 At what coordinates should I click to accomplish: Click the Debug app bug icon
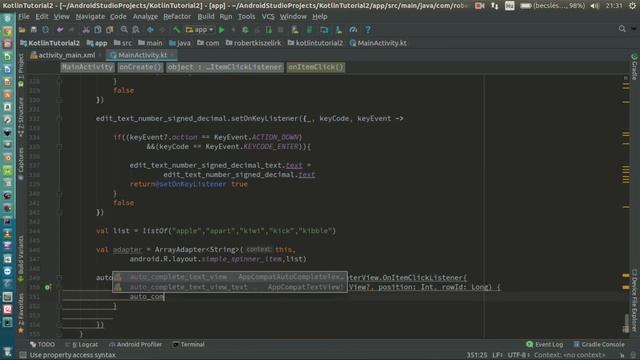(245, 30)
